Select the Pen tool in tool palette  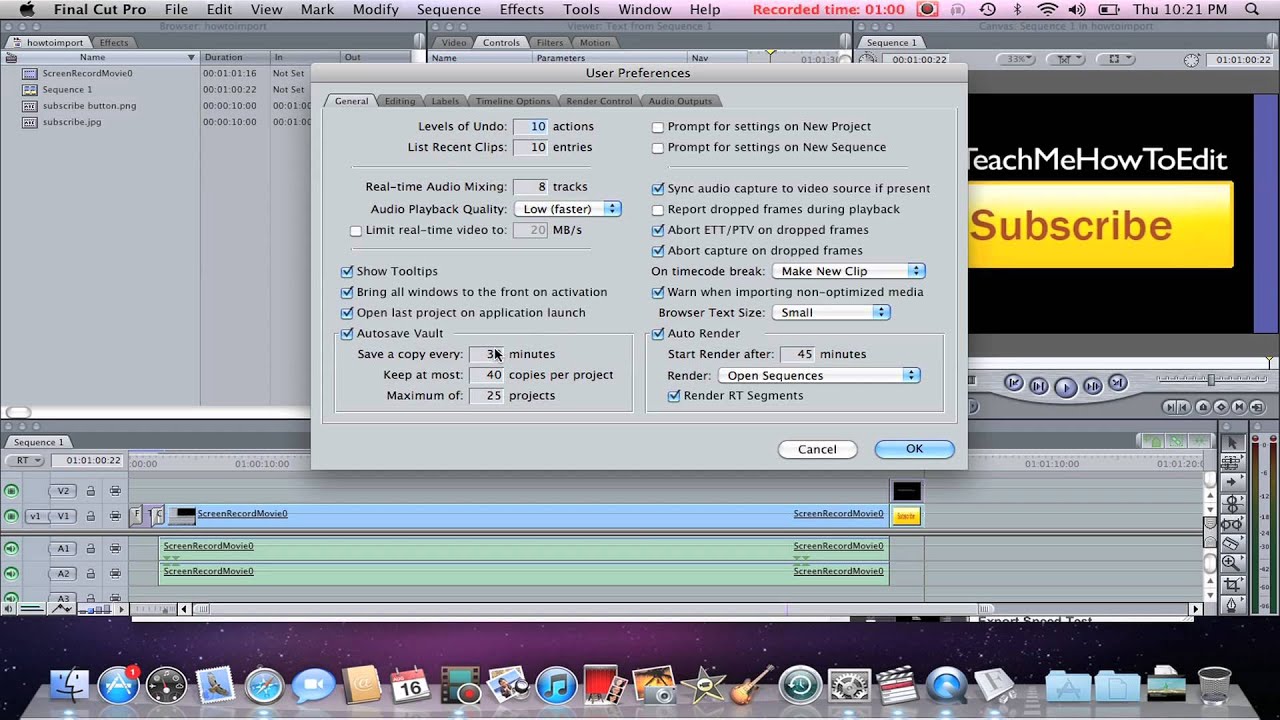point(1233,604)
